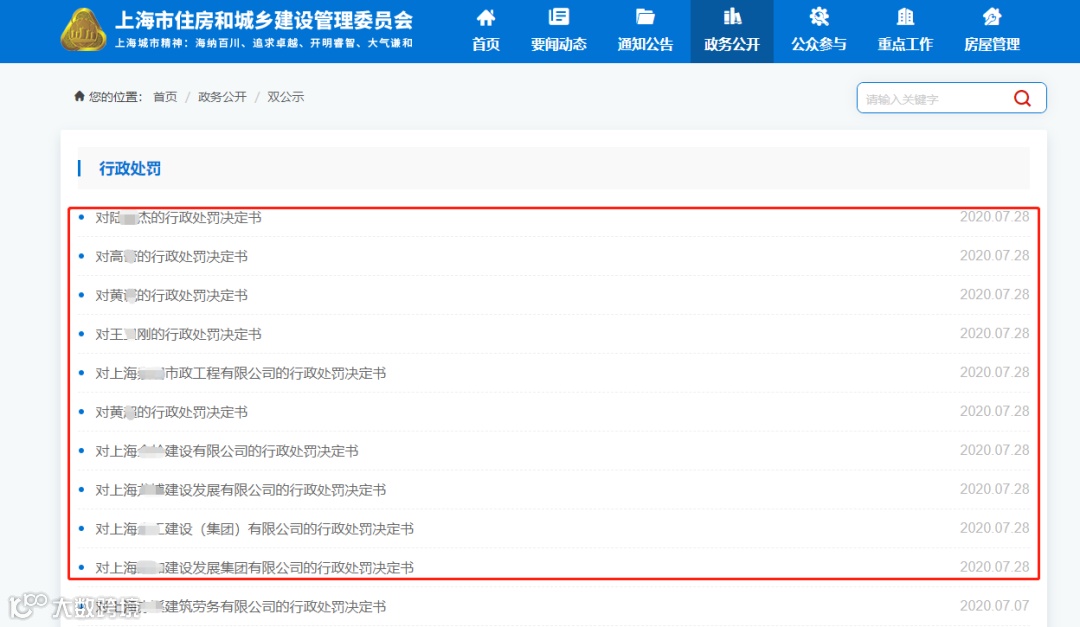
Task: Click the gear icon above 公众参与
Action: point(819,17)
